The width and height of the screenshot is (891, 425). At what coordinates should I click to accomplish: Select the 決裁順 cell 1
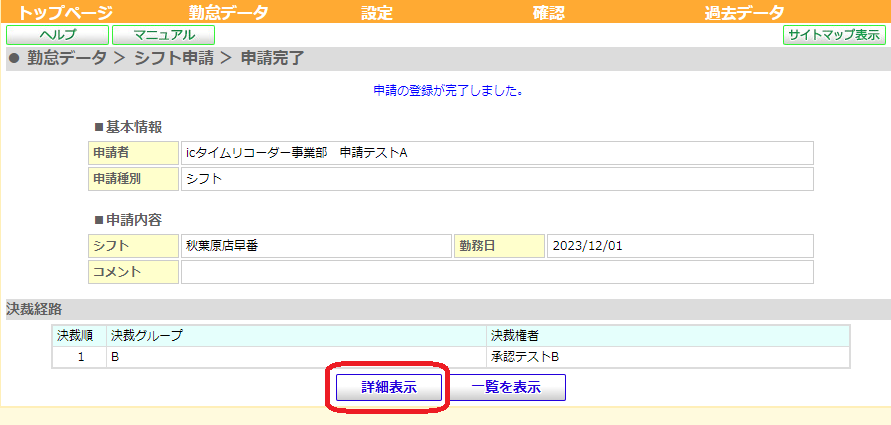[x=79, y=357]
